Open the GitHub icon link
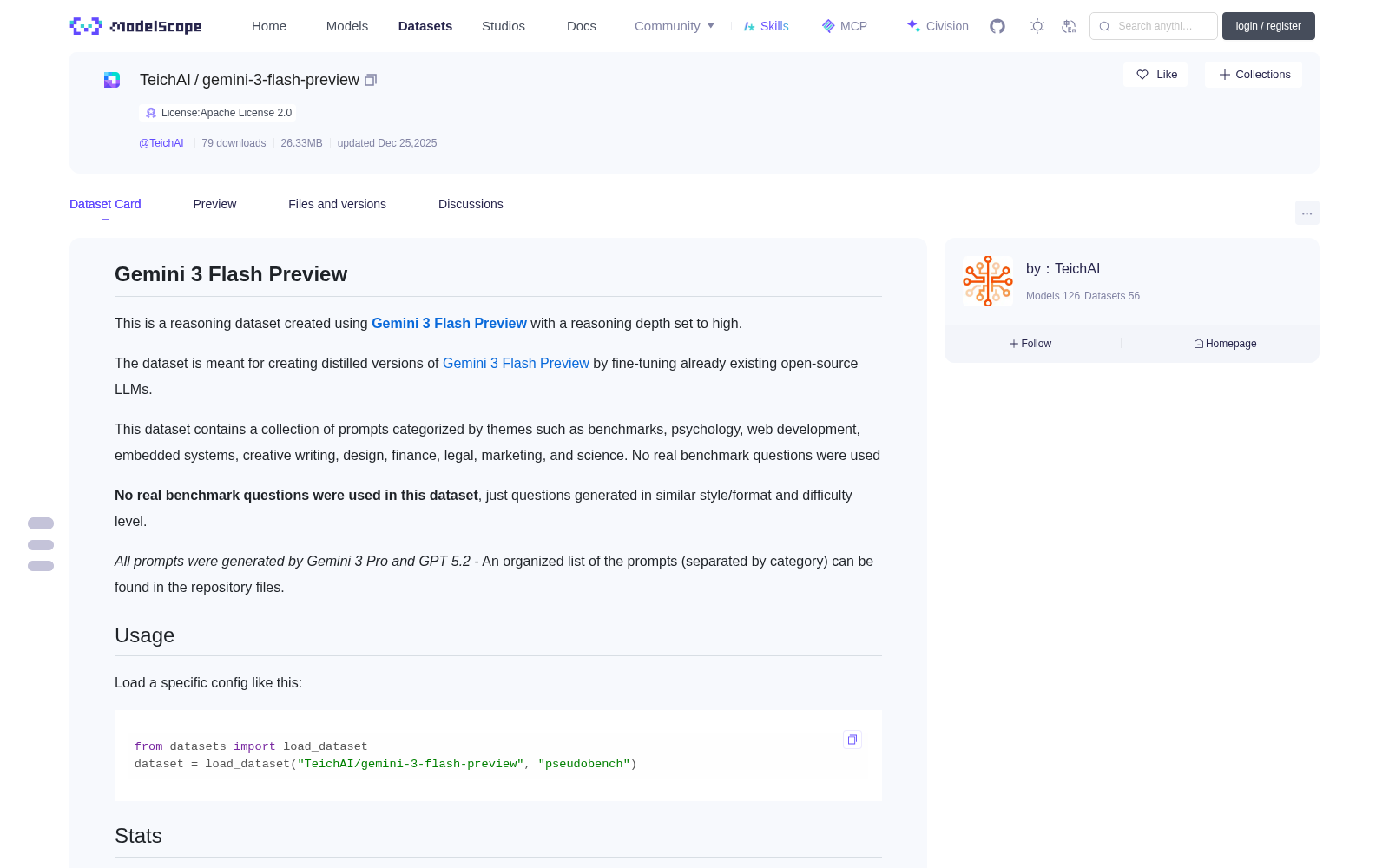 997,26
